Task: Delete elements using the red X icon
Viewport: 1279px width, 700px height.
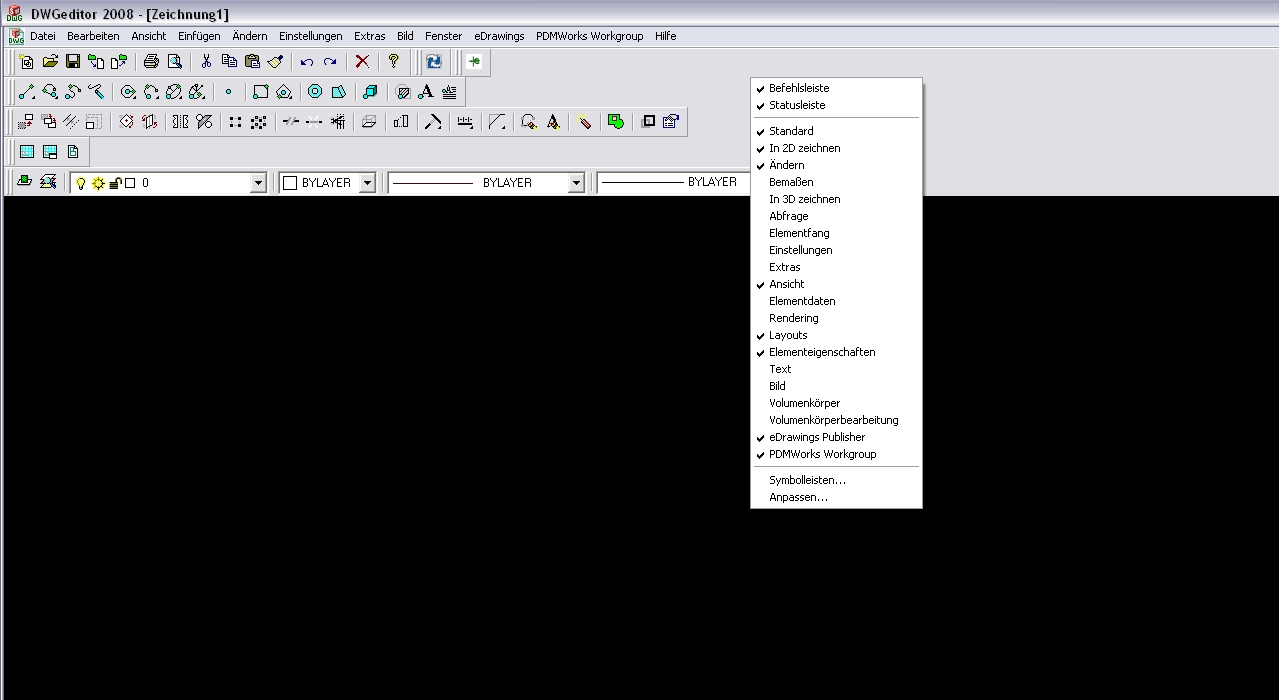Action: pyautogui.click(x=362, y=62)
